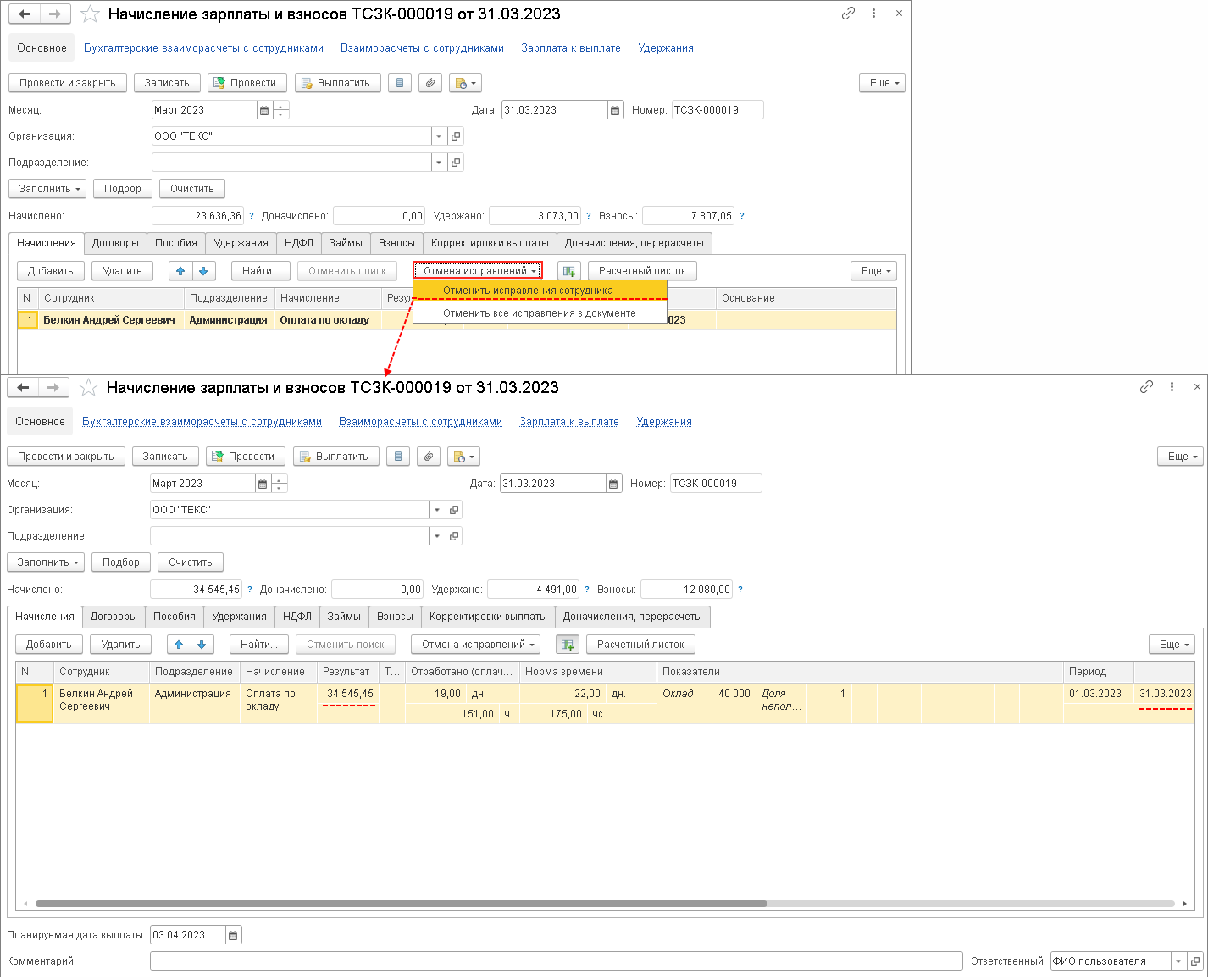Image resolution: width=1208 pixels, height=980 pixels.
Task: Click the Номер field in the lower window
Action: pyautogui.click(x=716, y=484)
